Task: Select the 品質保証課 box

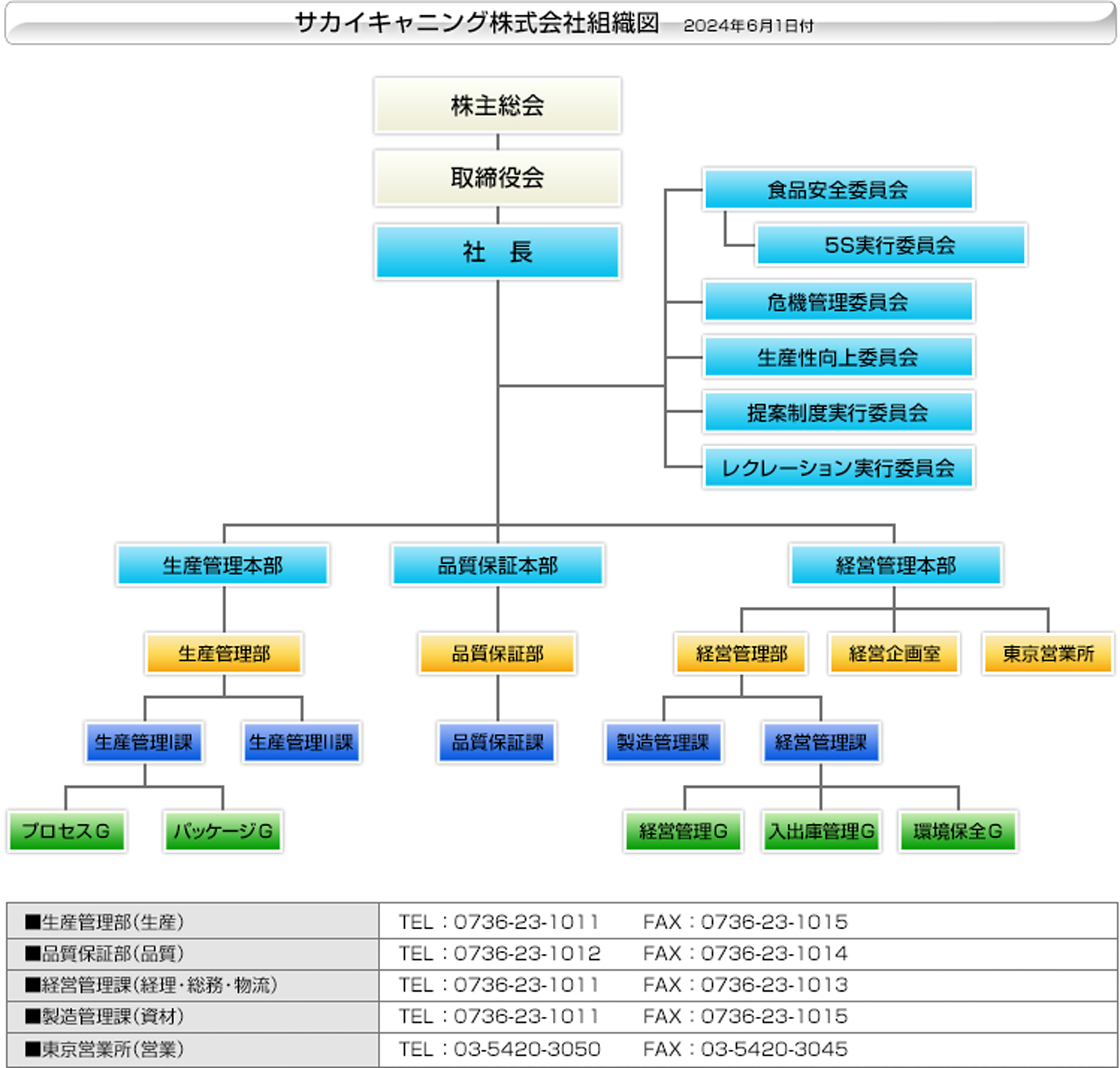Action: [497, 742]
